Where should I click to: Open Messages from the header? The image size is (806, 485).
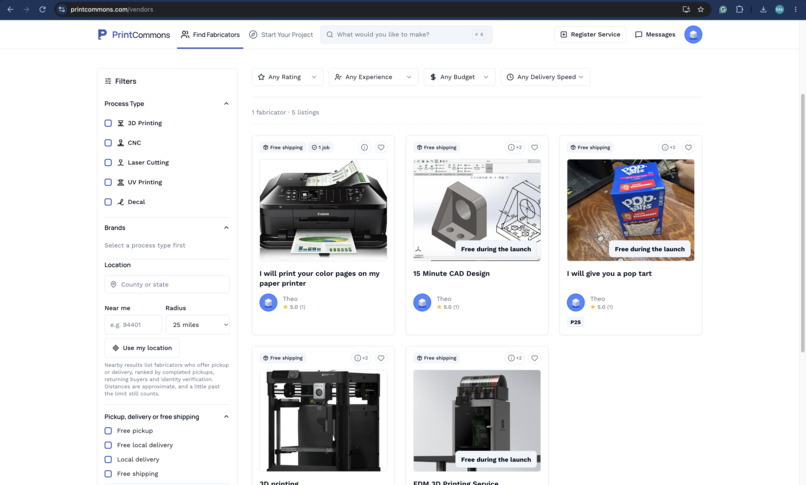click(655, 34)
